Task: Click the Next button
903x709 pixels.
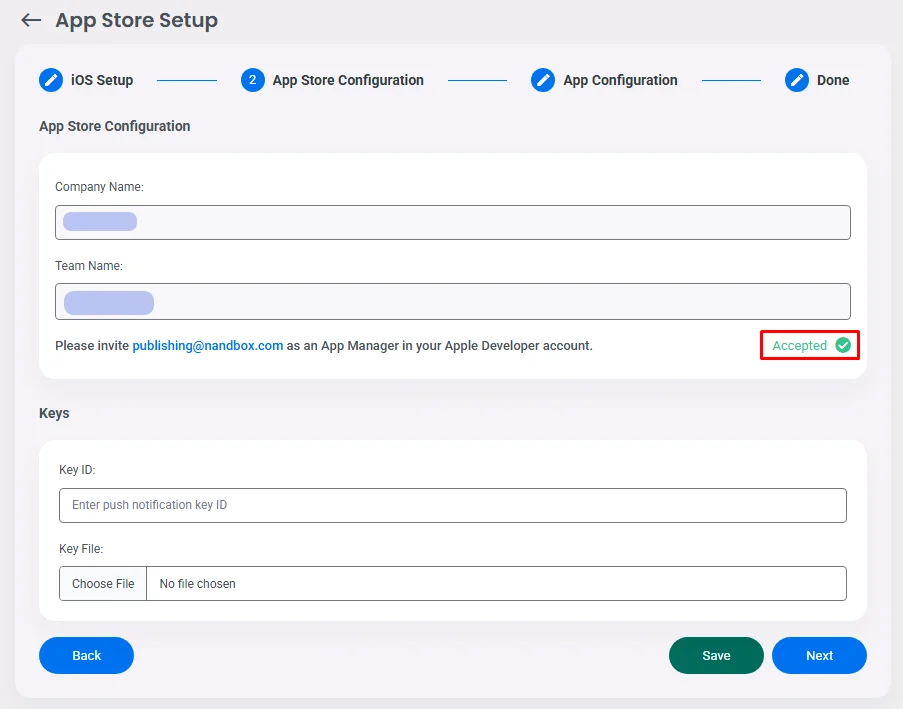Action: [819, 655]
